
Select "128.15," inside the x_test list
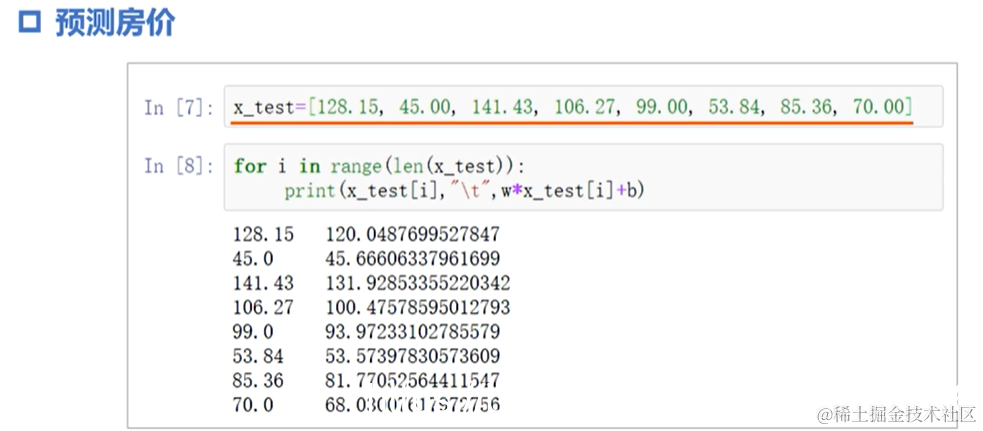pos(349,107)
